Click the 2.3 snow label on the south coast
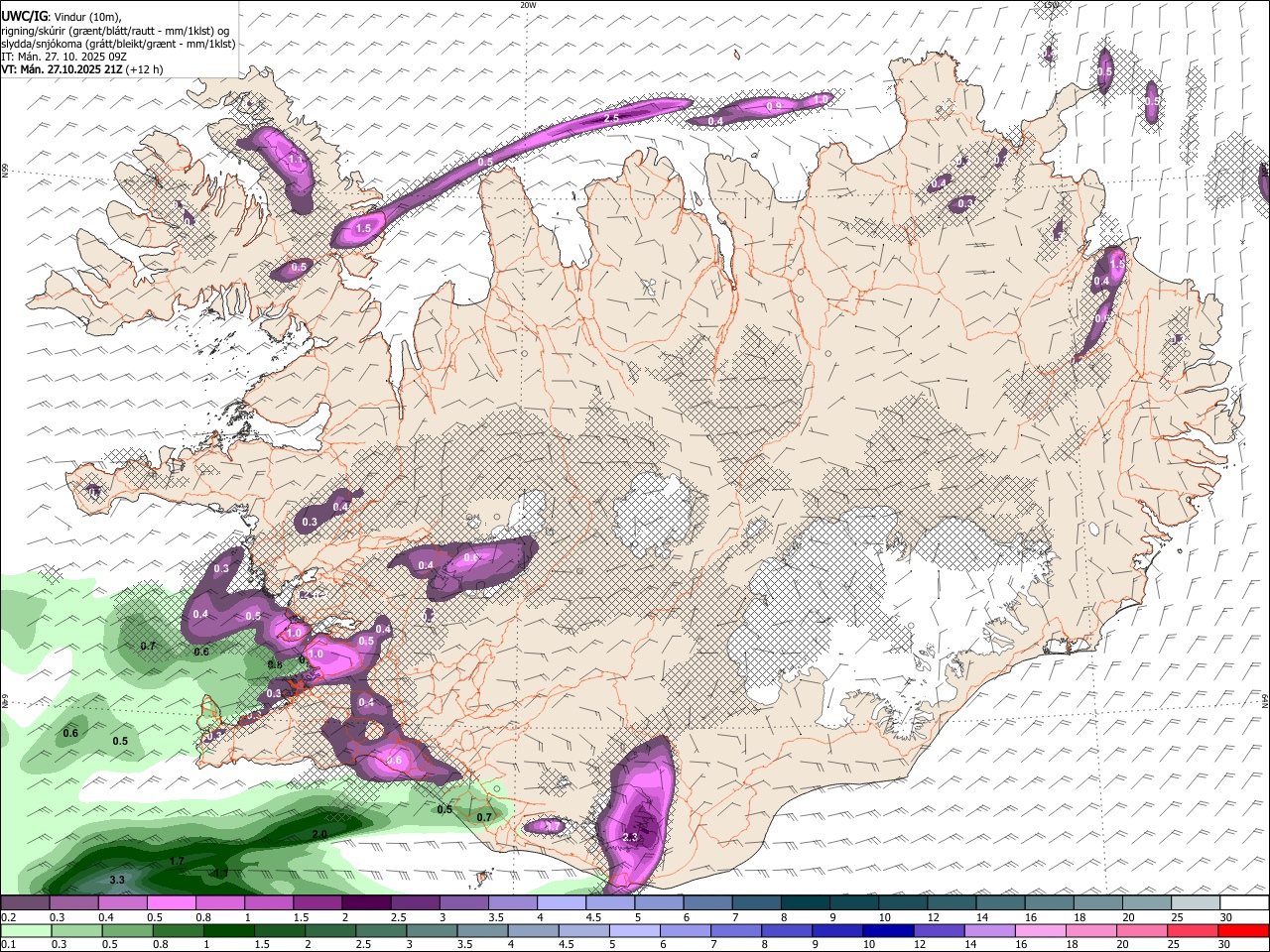 [630, 837]
